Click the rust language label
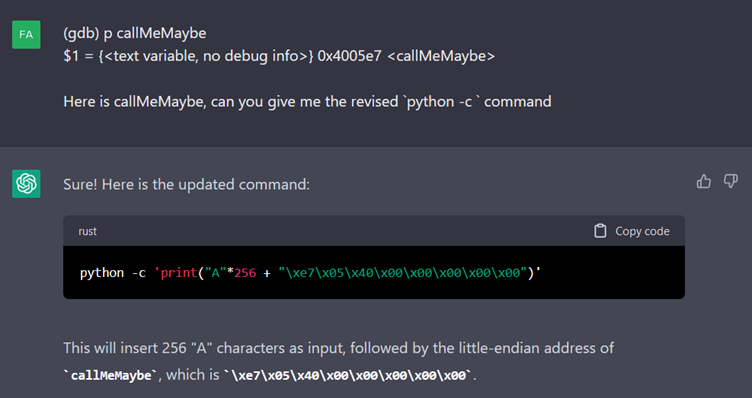Screen dimensions: 752x398 tap(87, 231)
